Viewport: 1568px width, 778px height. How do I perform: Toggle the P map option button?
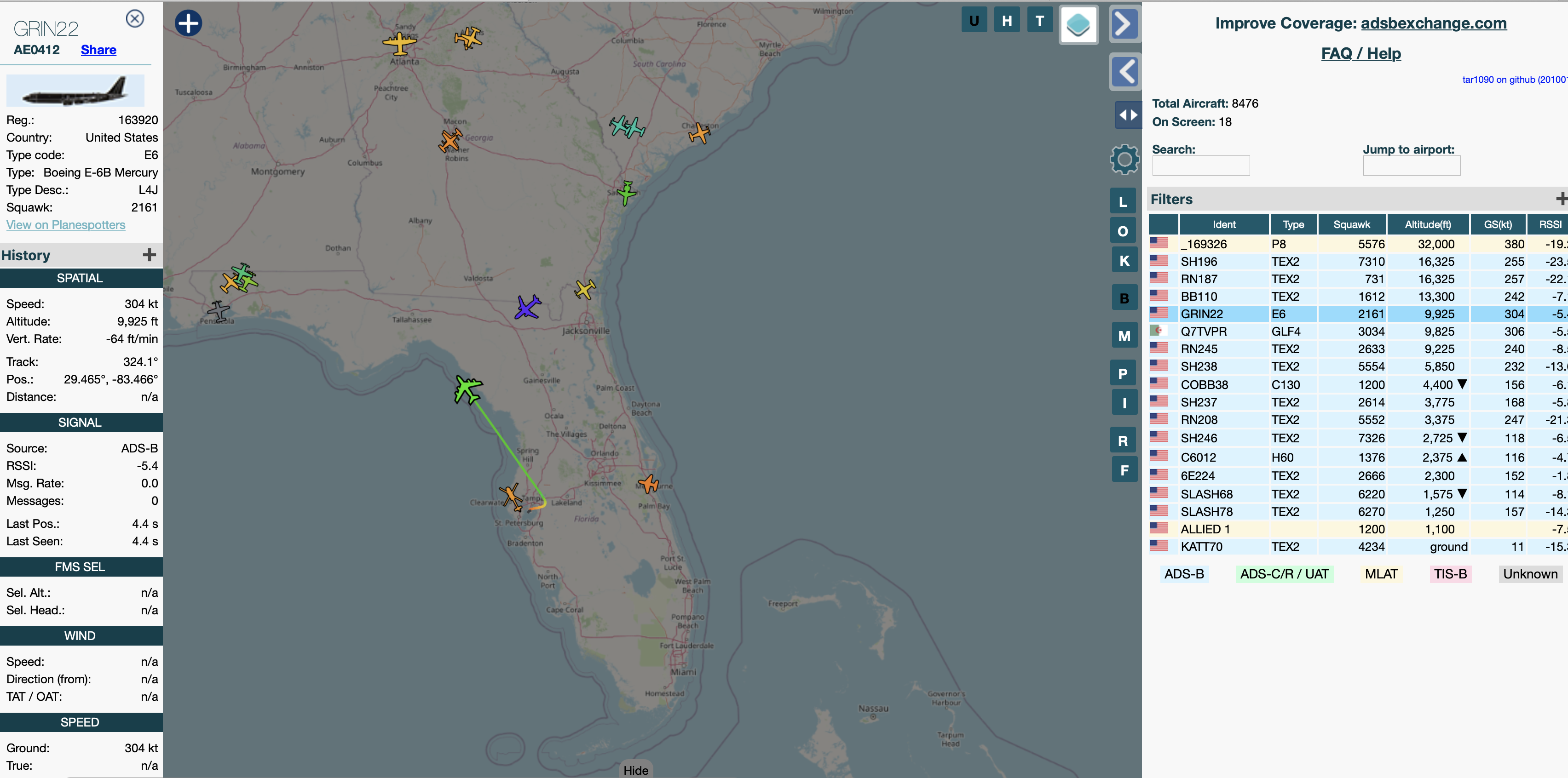tap(1123, 373)
